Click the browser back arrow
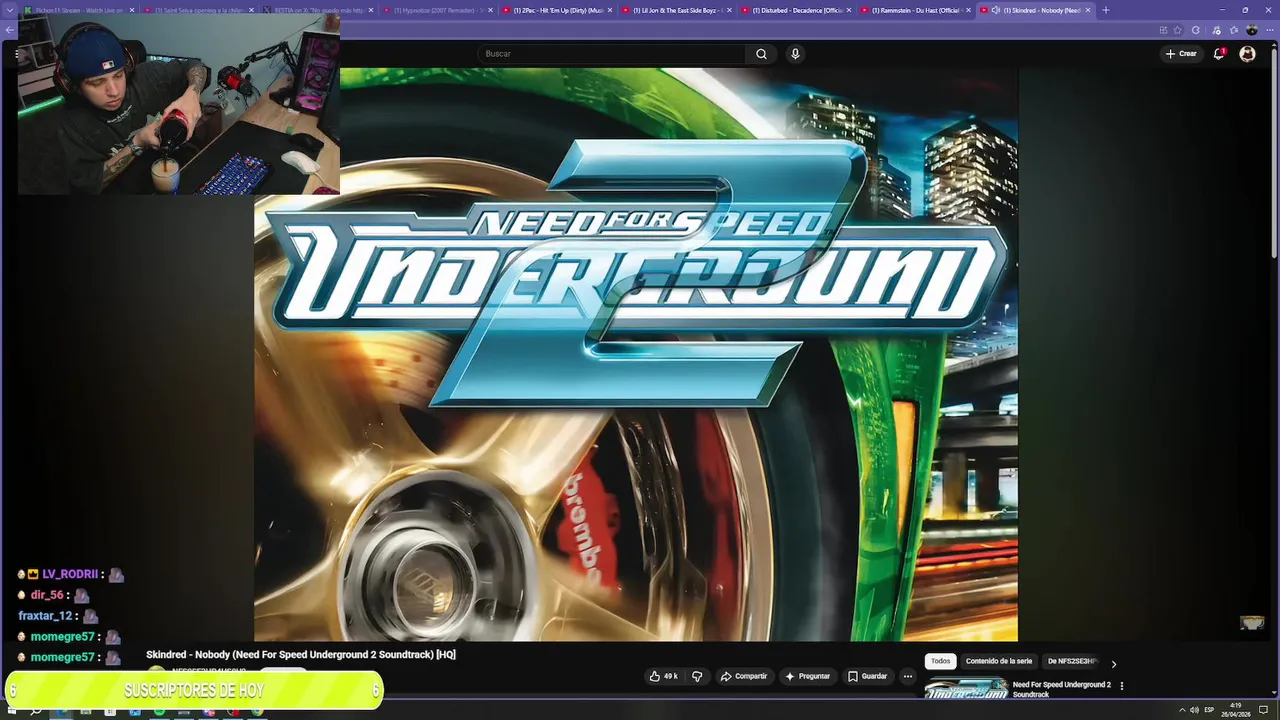Viewport: 1280px width, 720px height. [10, 30]
